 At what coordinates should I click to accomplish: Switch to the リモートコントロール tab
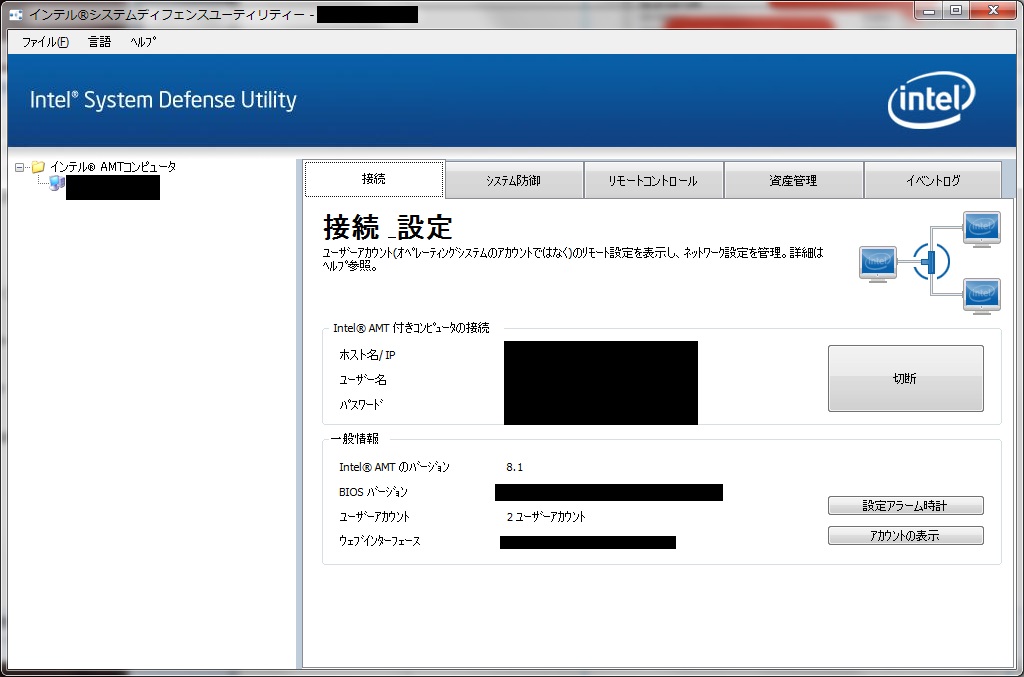point(653,180)
